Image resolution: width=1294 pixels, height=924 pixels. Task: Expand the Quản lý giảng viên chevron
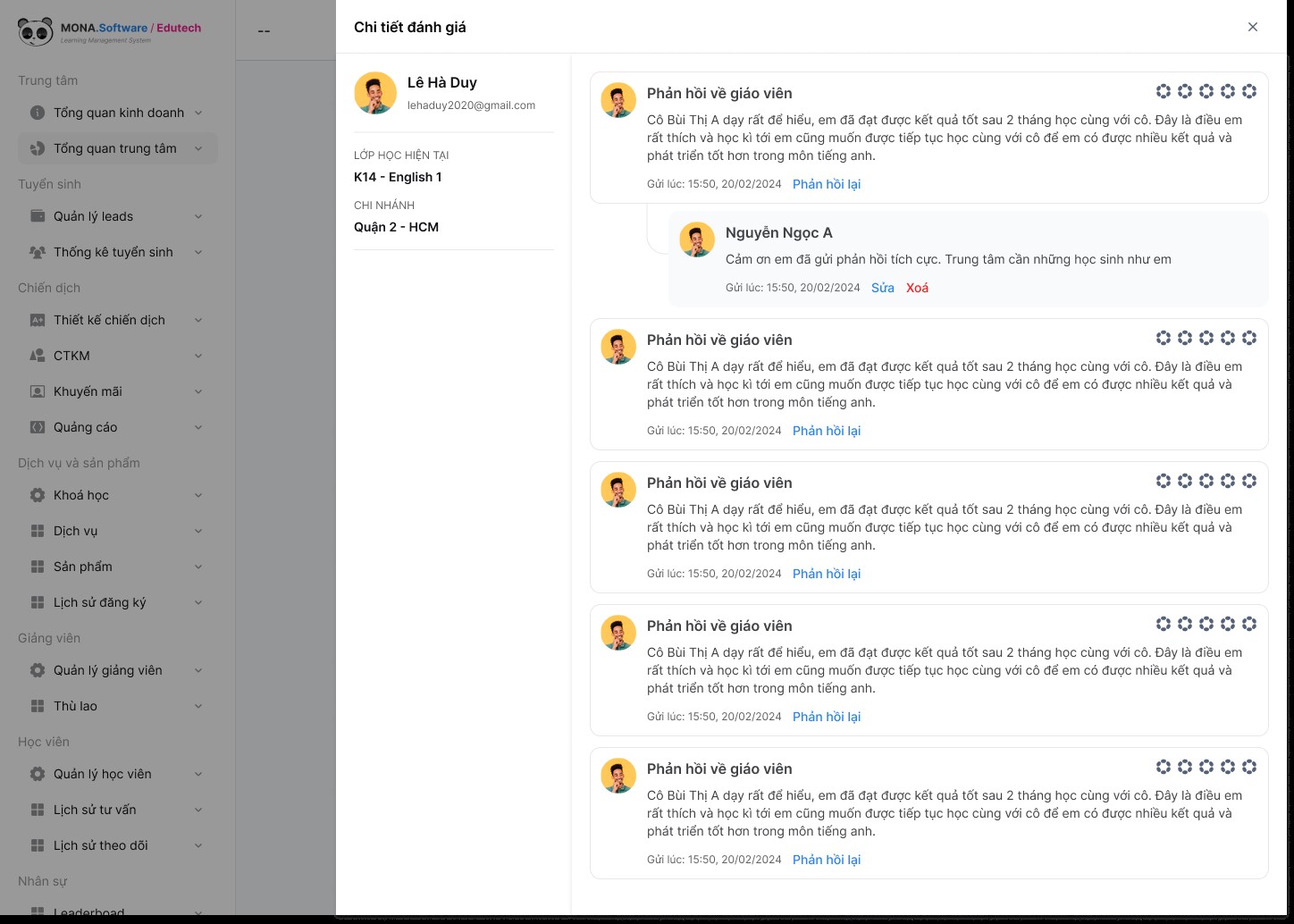[198, 670]
